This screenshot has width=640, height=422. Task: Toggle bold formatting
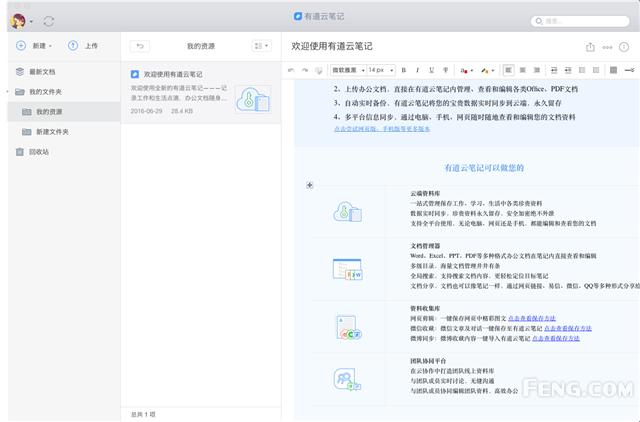click(404, 70)
